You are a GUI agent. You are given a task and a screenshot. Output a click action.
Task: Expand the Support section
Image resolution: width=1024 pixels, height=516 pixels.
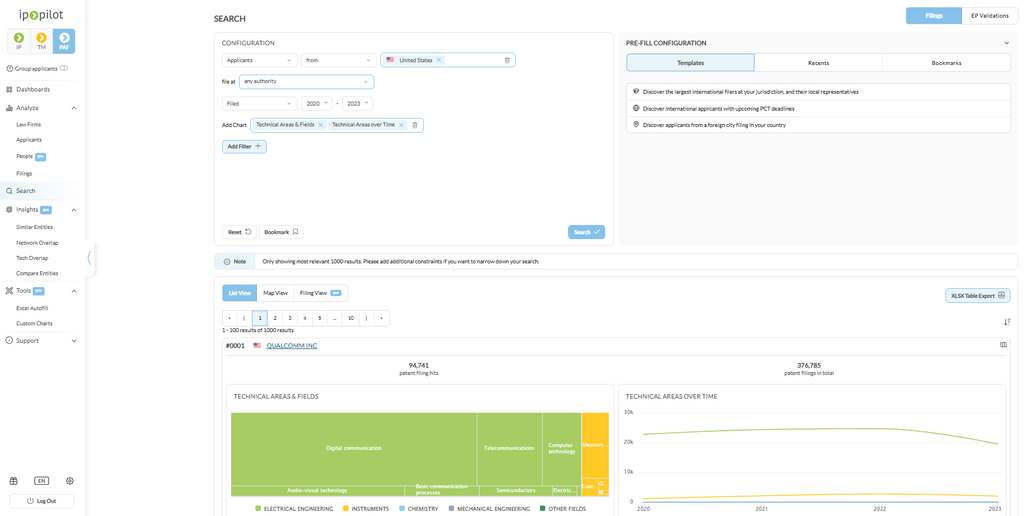74,341
